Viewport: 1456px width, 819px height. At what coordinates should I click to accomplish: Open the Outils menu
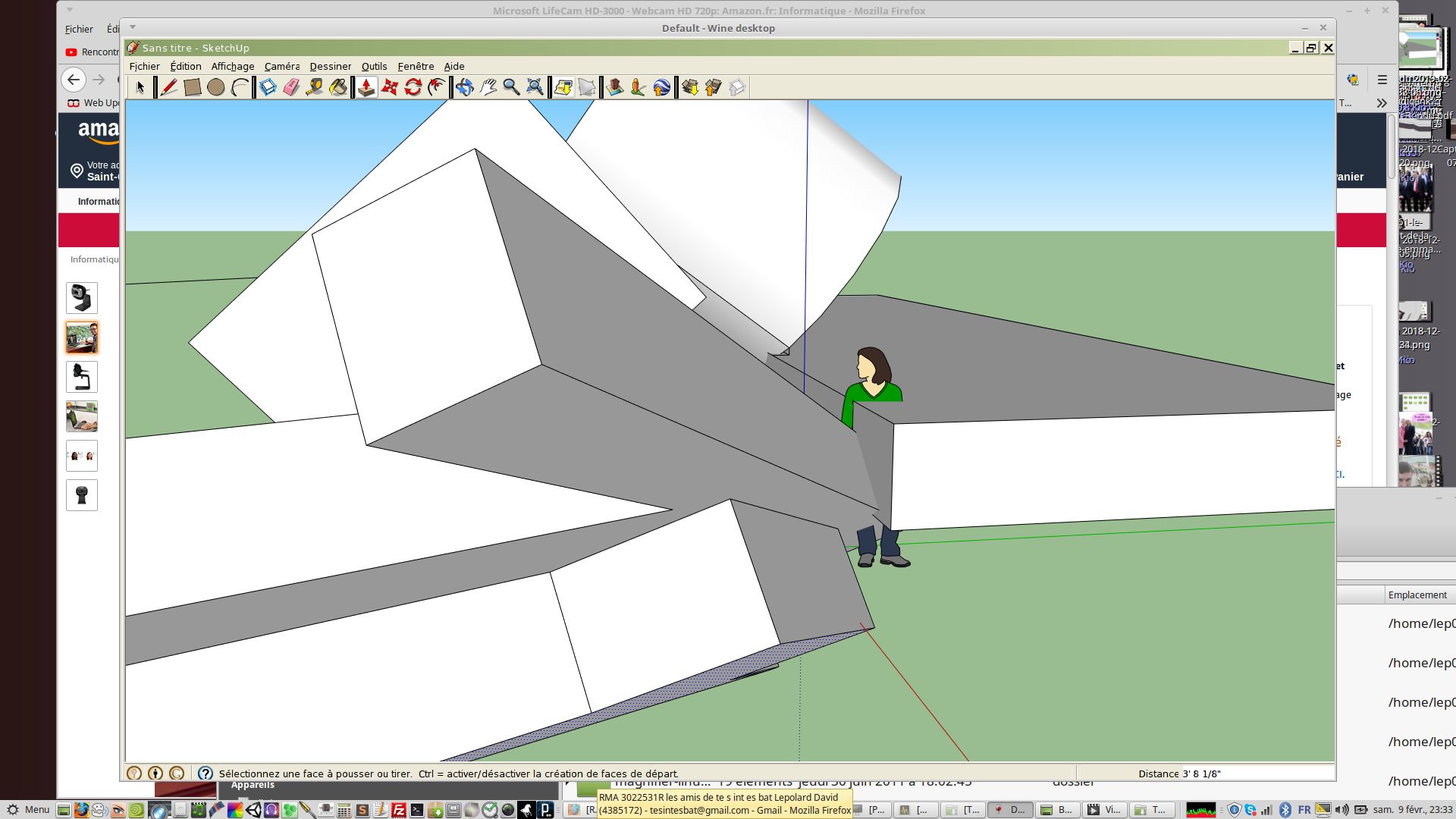point(374,66)
